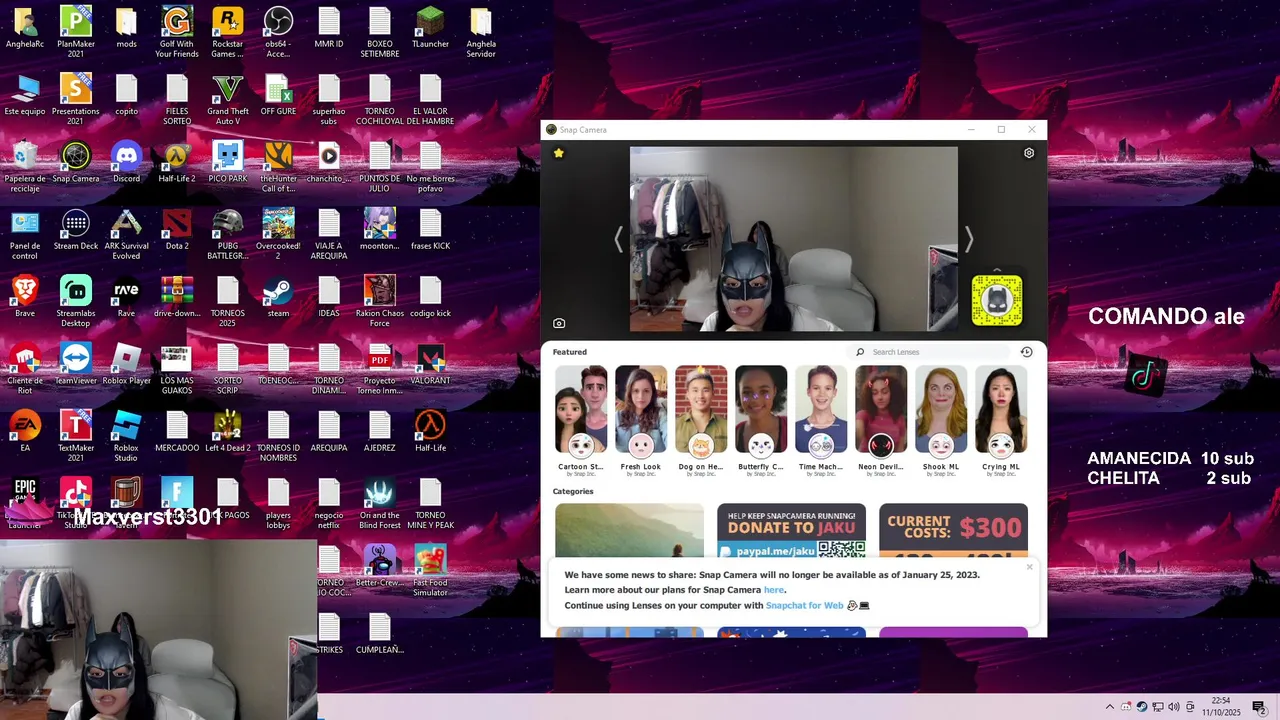Open the Grand Theft Auto V shortcut

[228, 101]
